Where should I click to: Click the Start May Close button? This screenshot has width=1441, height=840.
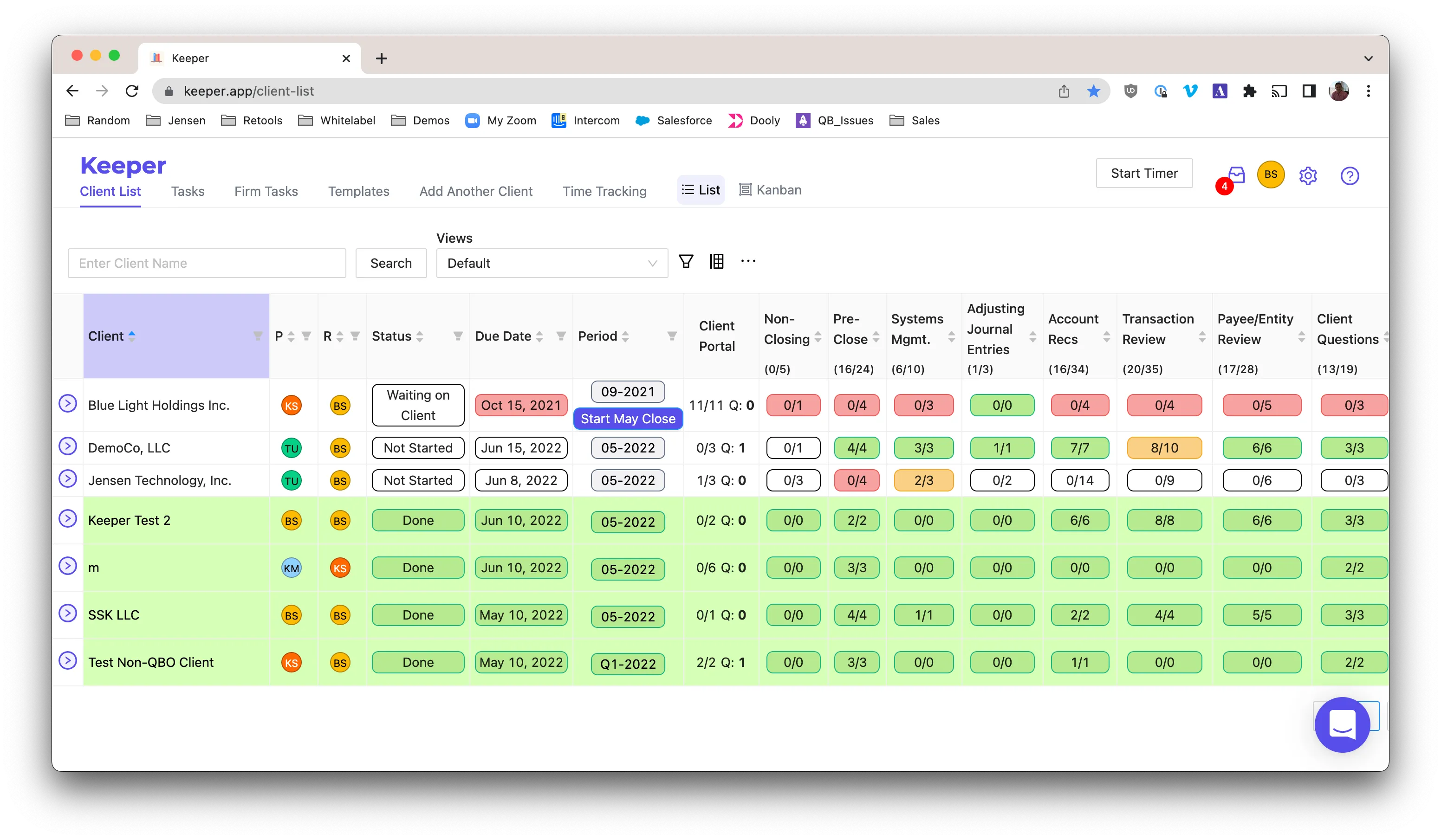628,419
